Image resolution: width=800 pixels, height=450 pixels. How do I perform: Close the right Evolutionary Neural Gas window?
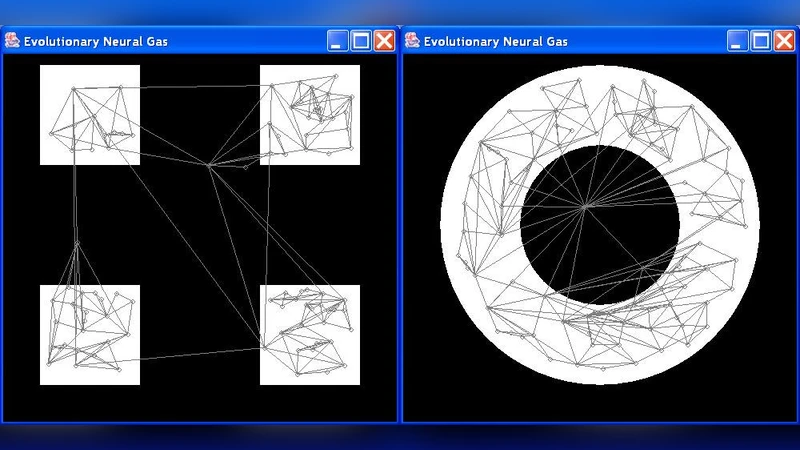coord(783,41)
